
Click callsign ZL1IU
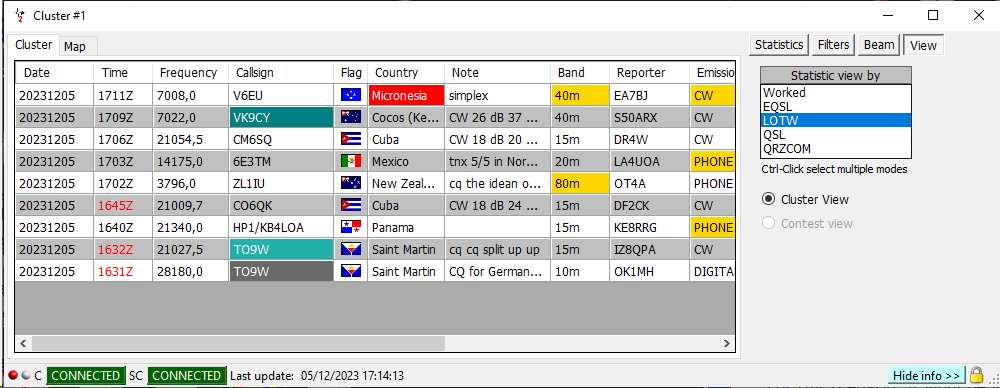tap(281, 183)
